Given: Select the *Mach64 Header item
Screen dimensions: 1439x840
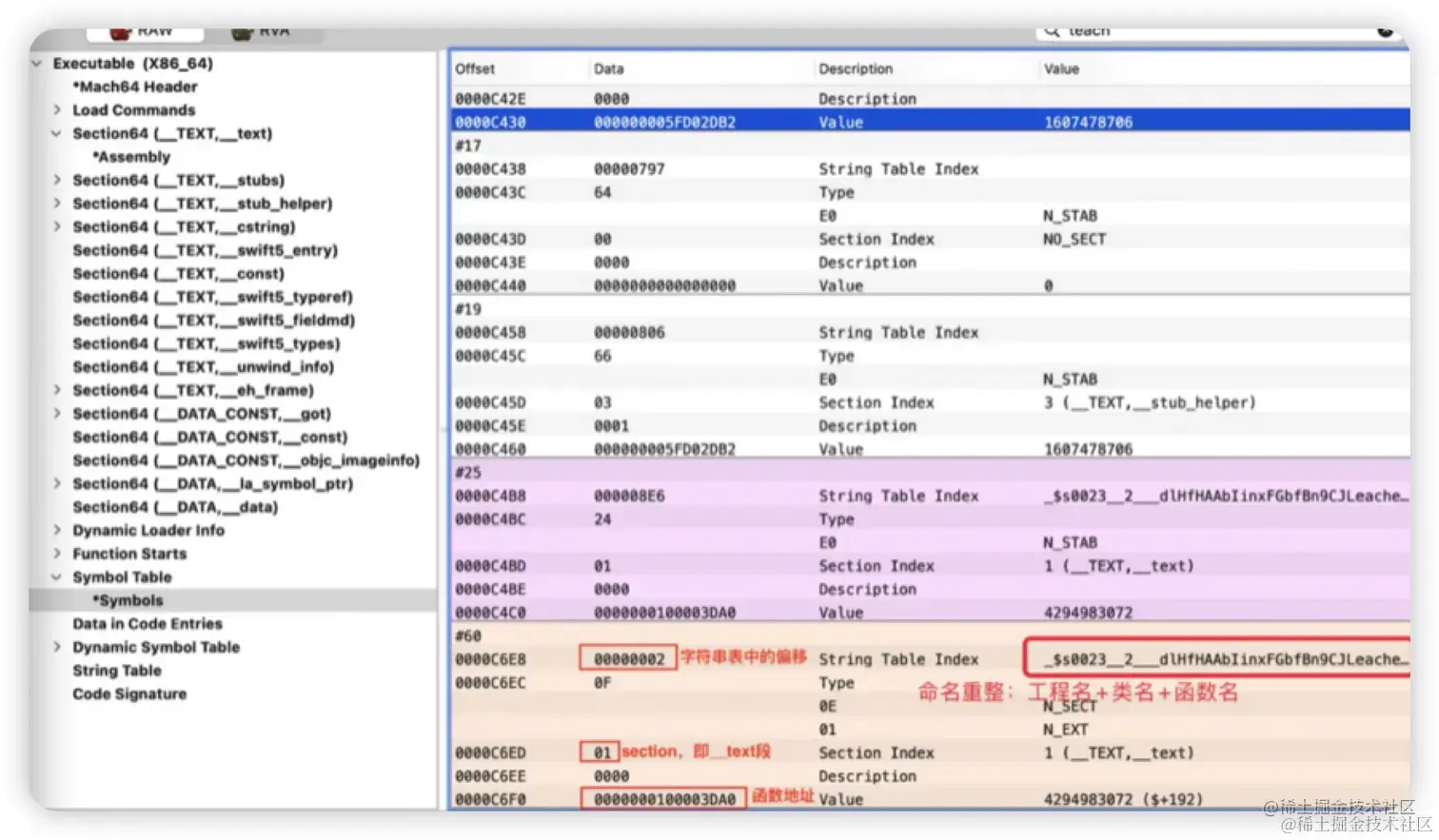Looking at the screenshot, I should pyautogui.click(x=135, y=87).
